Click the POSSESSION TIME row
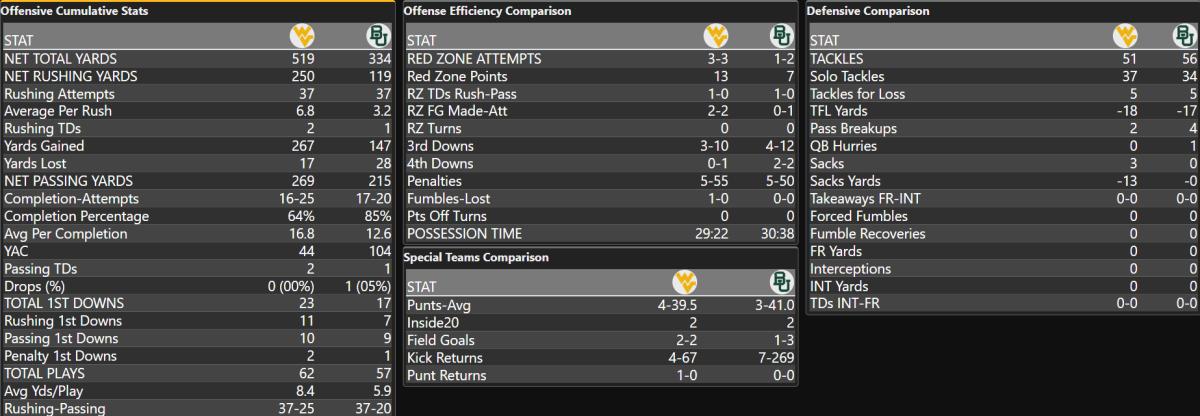 pos(600,233)
